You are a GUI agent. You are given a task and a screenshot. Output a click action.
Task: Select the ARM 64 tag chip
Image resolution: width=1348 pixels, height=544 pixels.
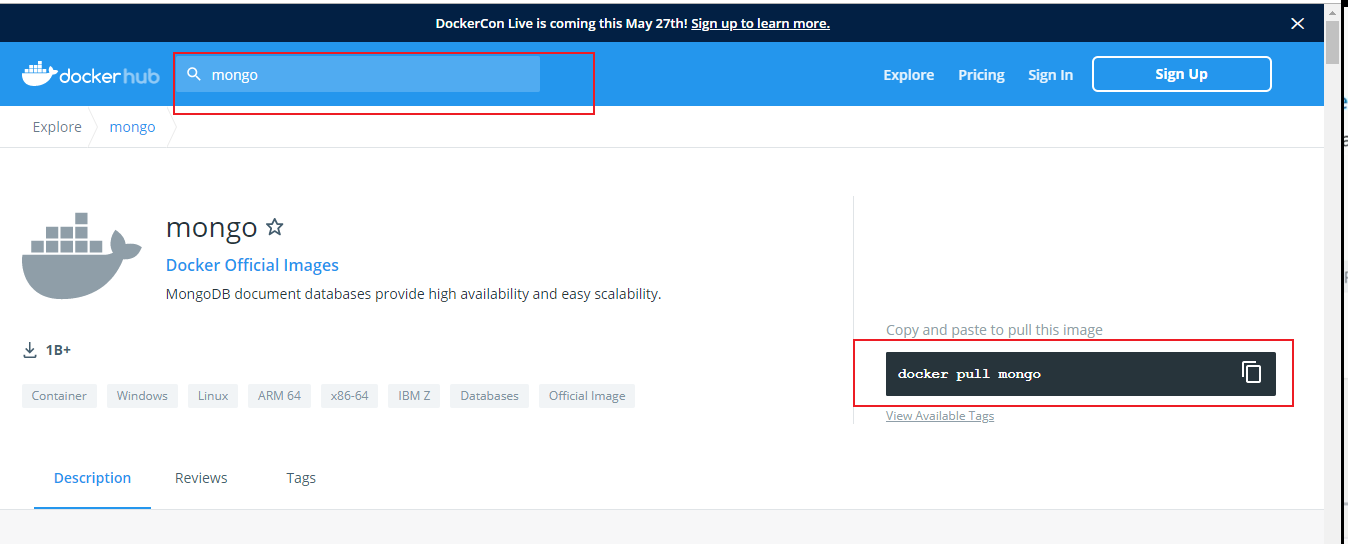click(x=279, y=396)
